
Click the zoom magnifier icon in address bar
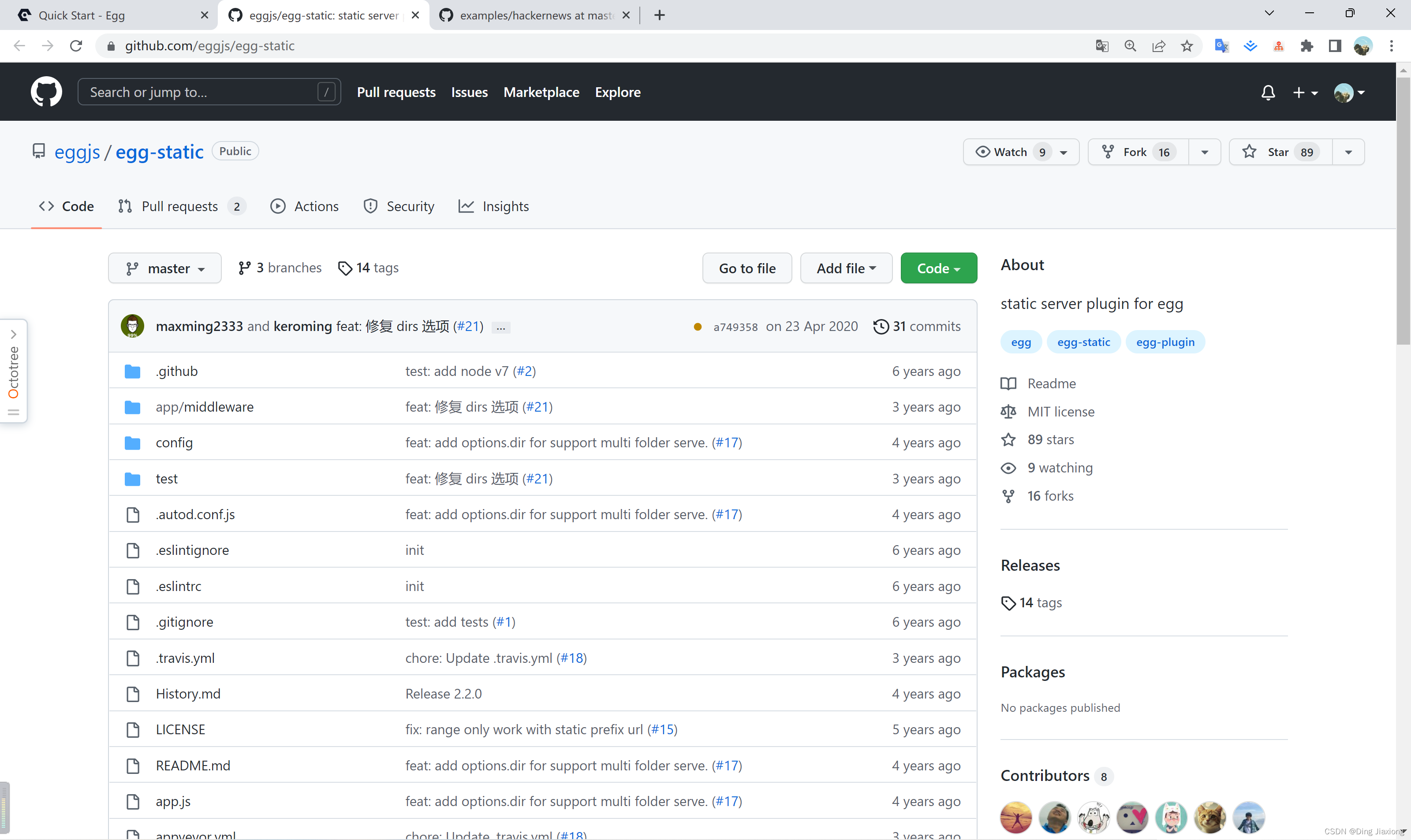(x=1130, y=46)
